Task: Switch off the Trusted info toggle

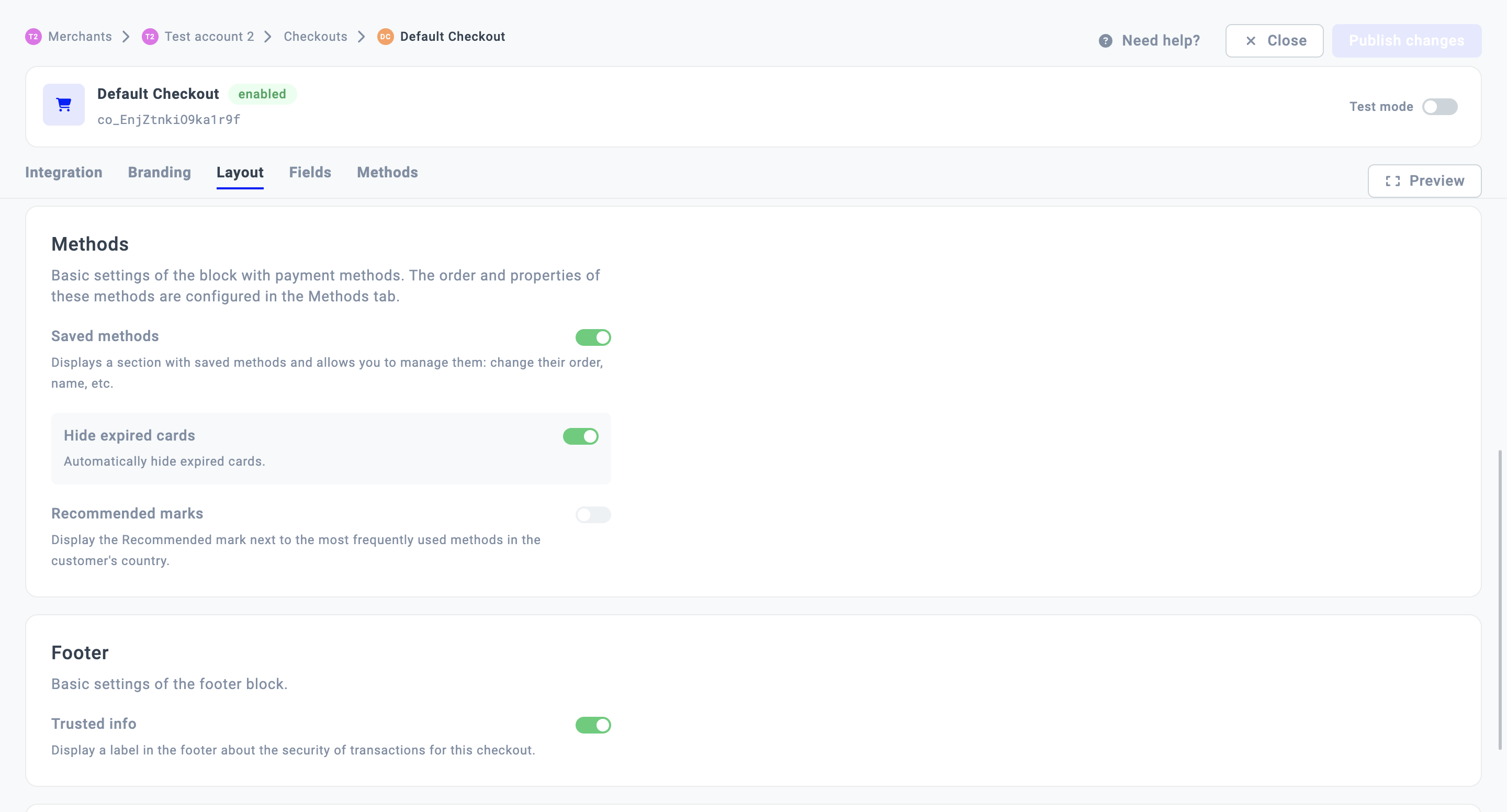Action: tap(593, 726)
